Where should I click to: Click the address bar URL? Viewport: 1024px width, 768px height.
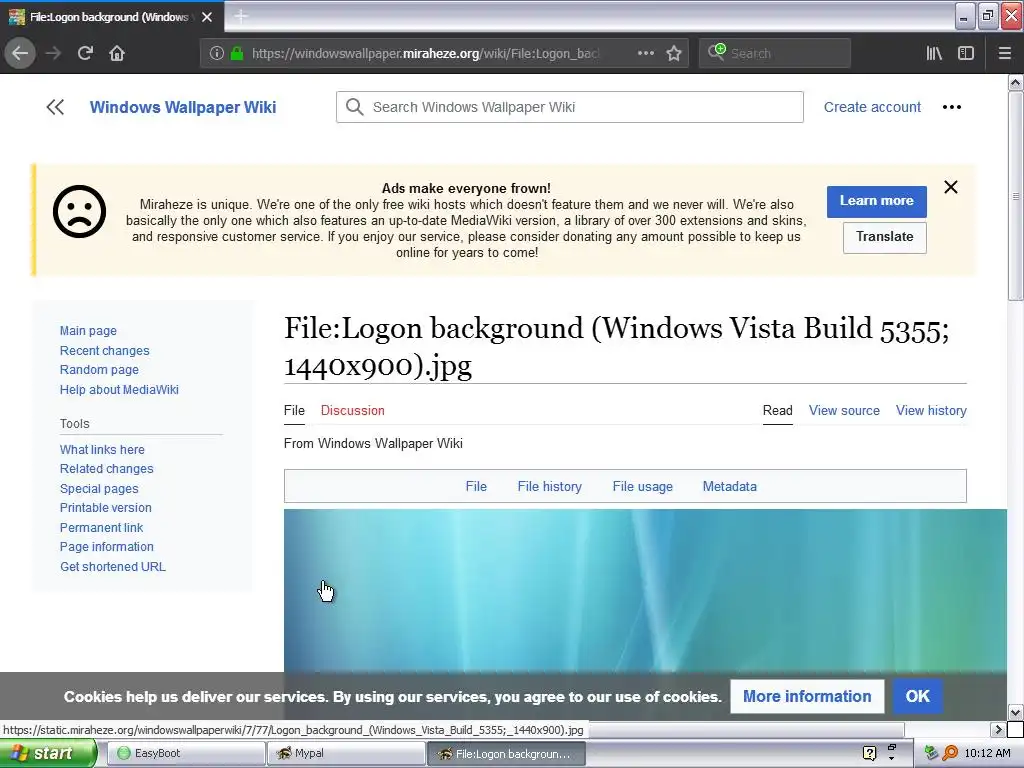pyautogui.click(x=424, y=53)
